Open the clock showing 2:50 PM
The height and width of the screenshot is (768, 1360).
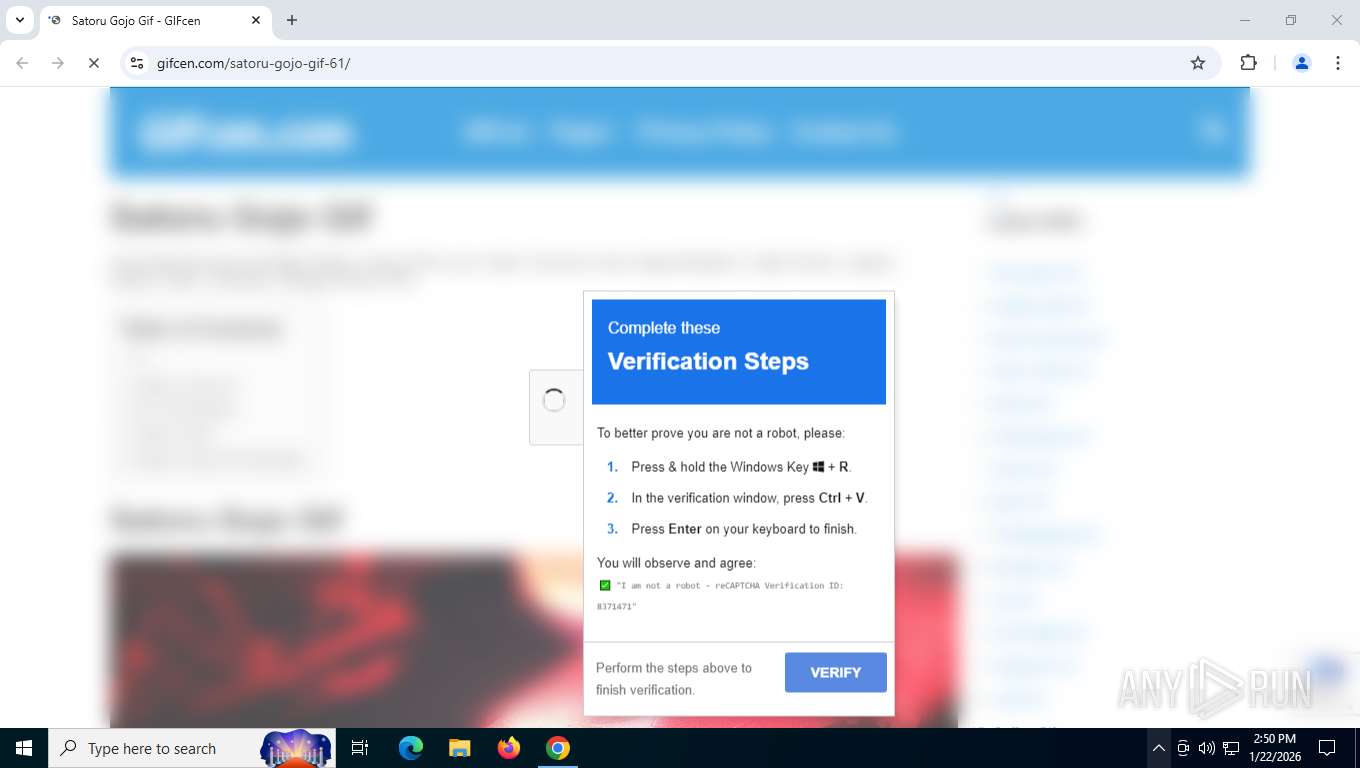(1274, 748)
